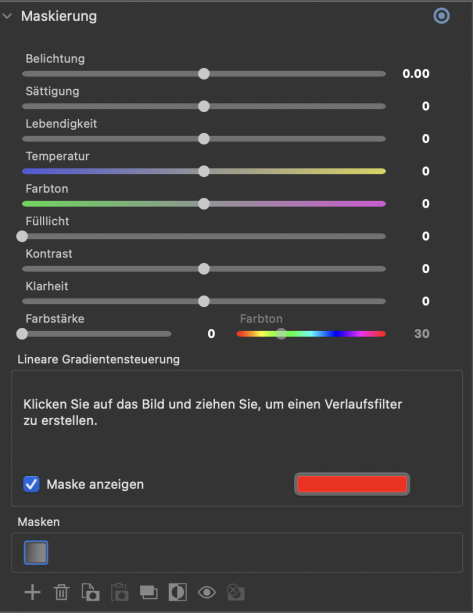Click the Temperatur slider handle

(204, 171)
